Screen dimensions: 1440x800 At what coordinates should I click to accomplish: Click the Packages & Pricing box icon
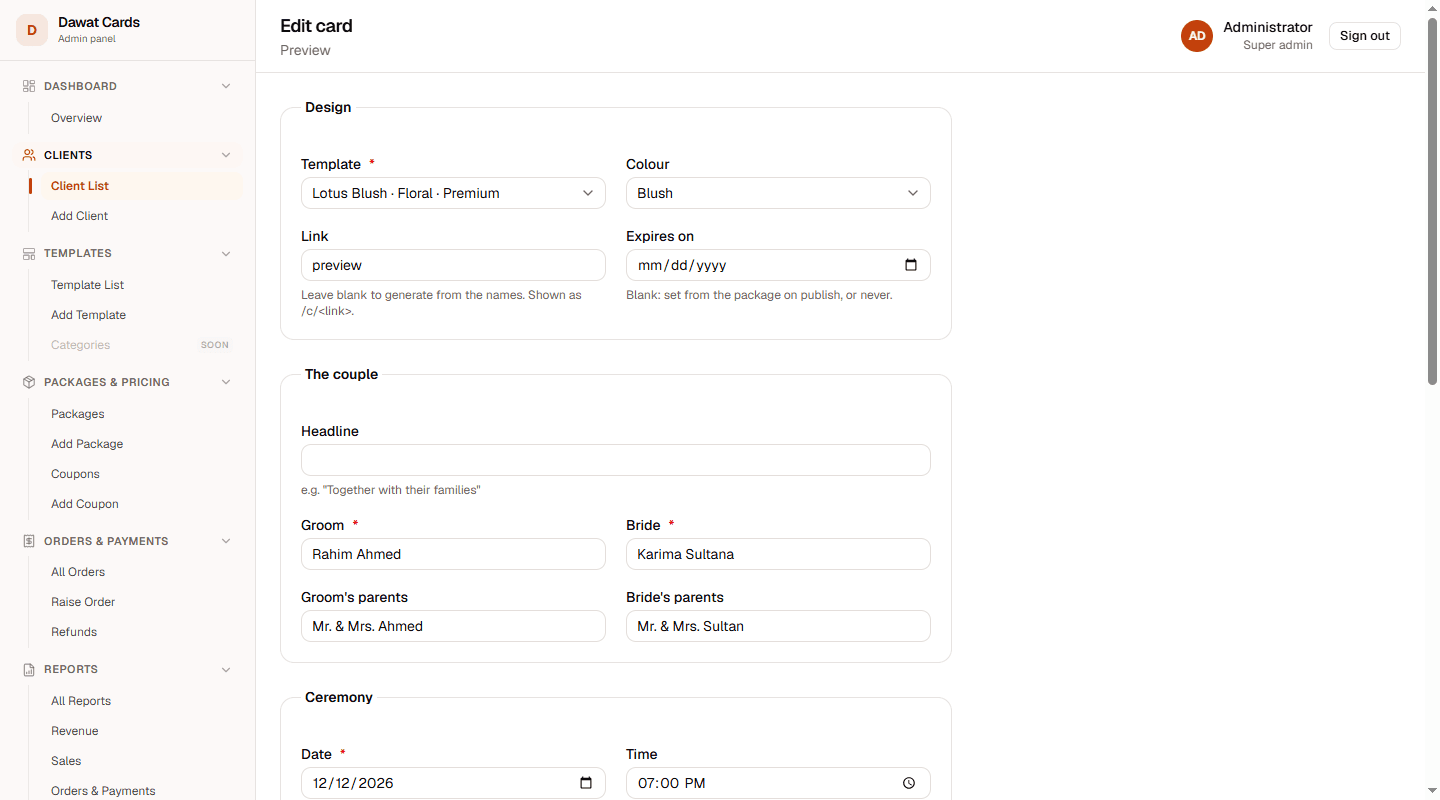pyautogui.click(x=29, y=382)
